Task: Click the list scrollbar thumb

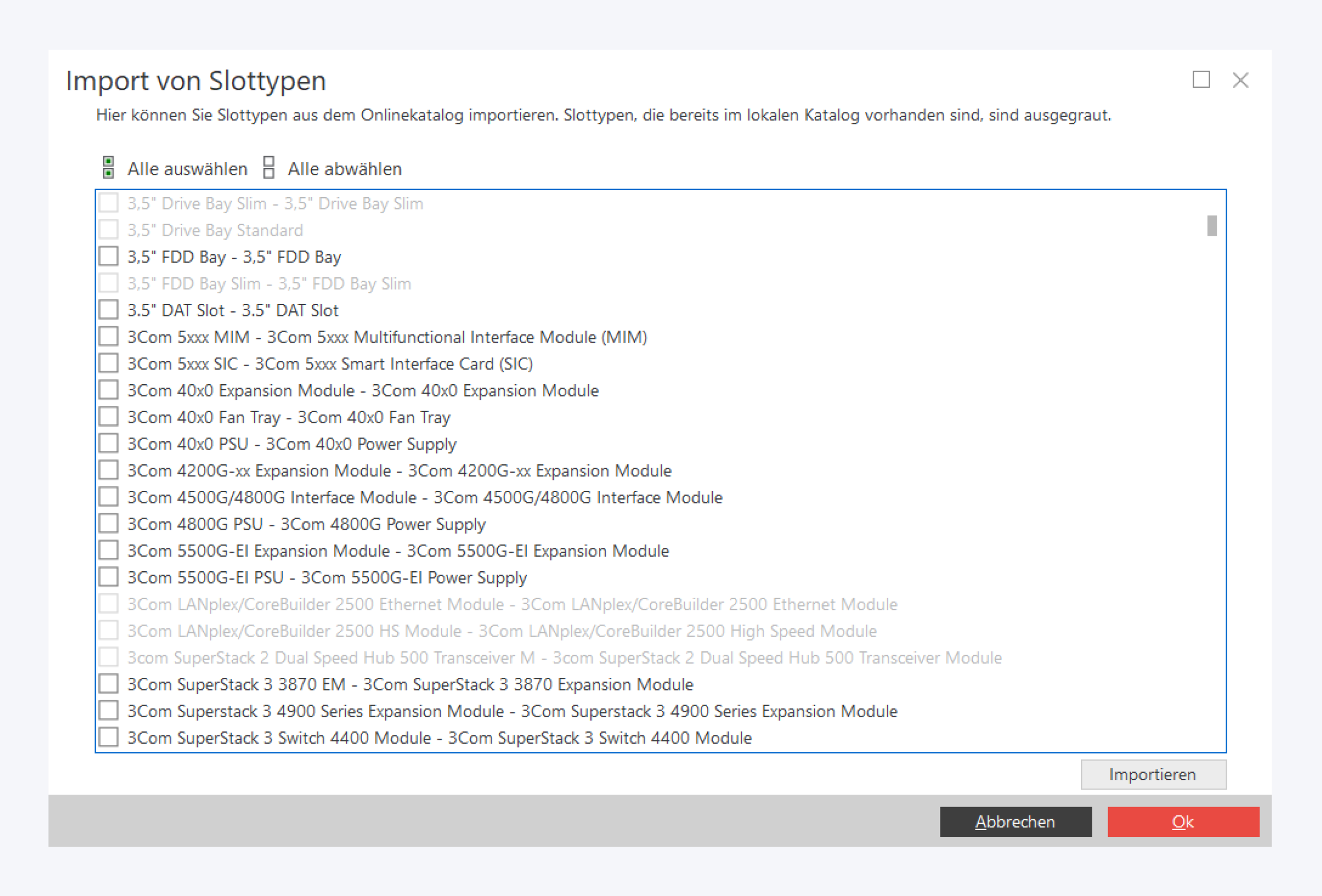Action: 1212,226
